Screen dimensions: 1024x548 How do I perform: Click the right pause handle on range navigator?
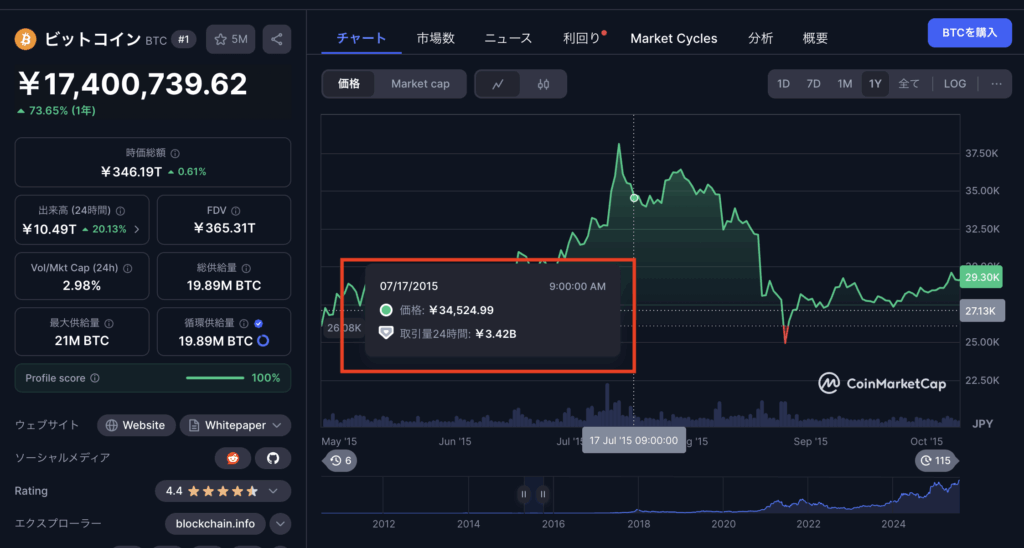pos(543,494)
